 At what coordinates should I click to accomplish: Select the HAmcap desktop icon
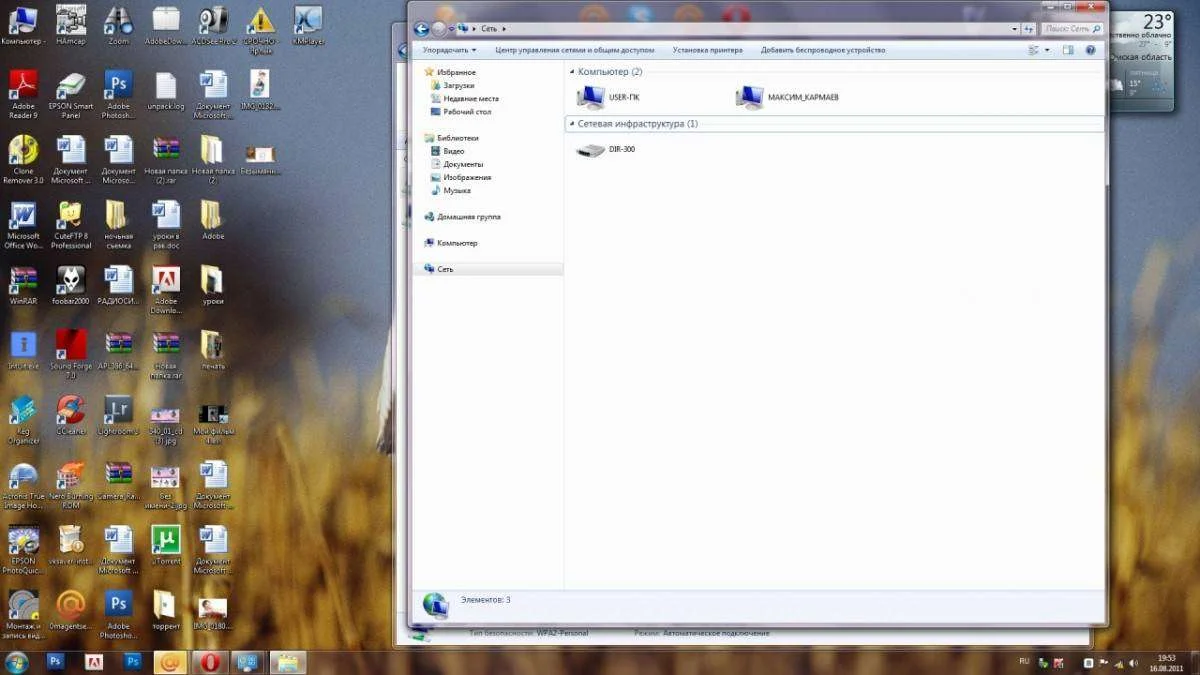tap(70, 27)
